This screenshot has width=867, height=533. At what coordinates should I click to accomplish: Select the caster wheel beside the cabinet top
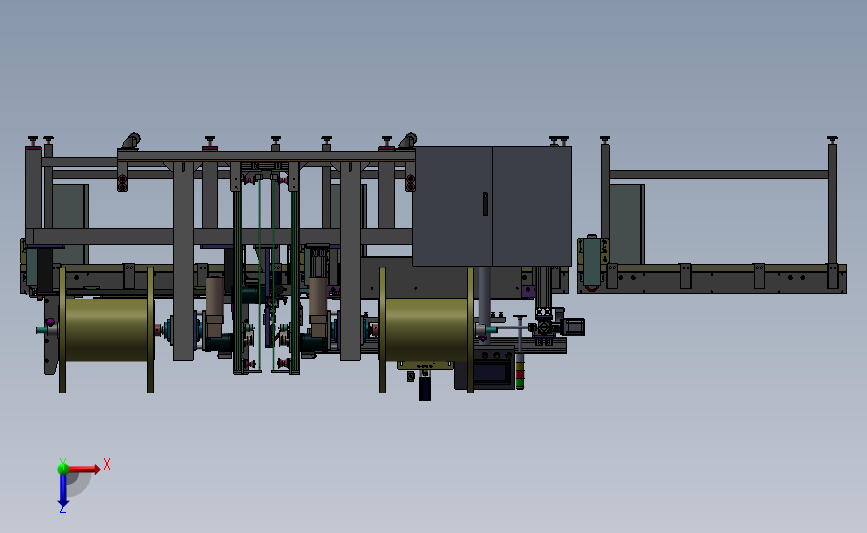(408, 140)
